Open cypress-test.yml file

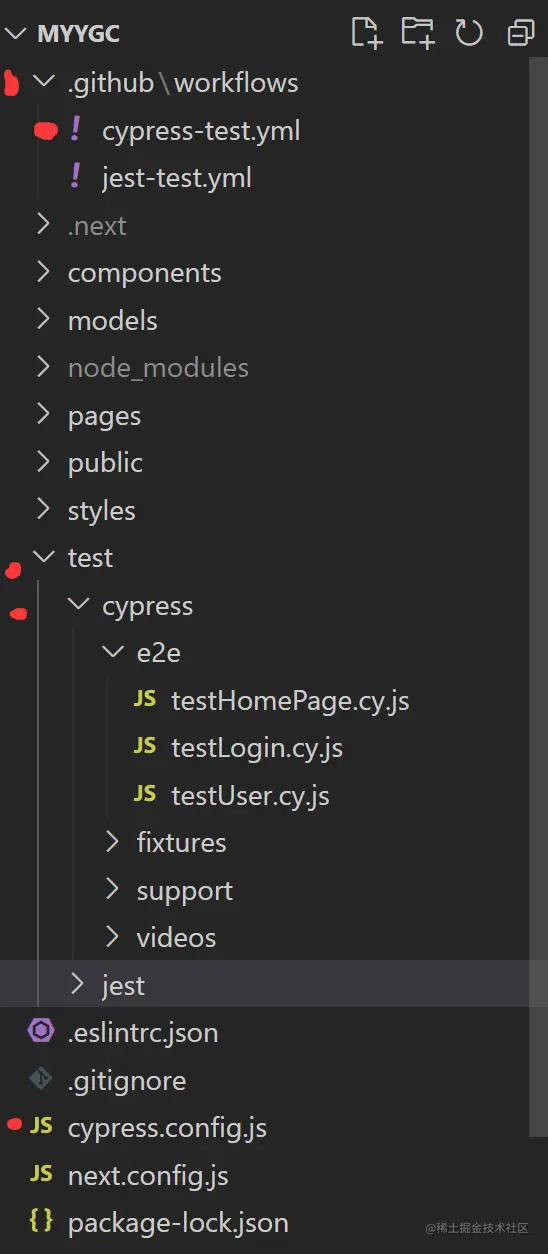coord(201,131)
